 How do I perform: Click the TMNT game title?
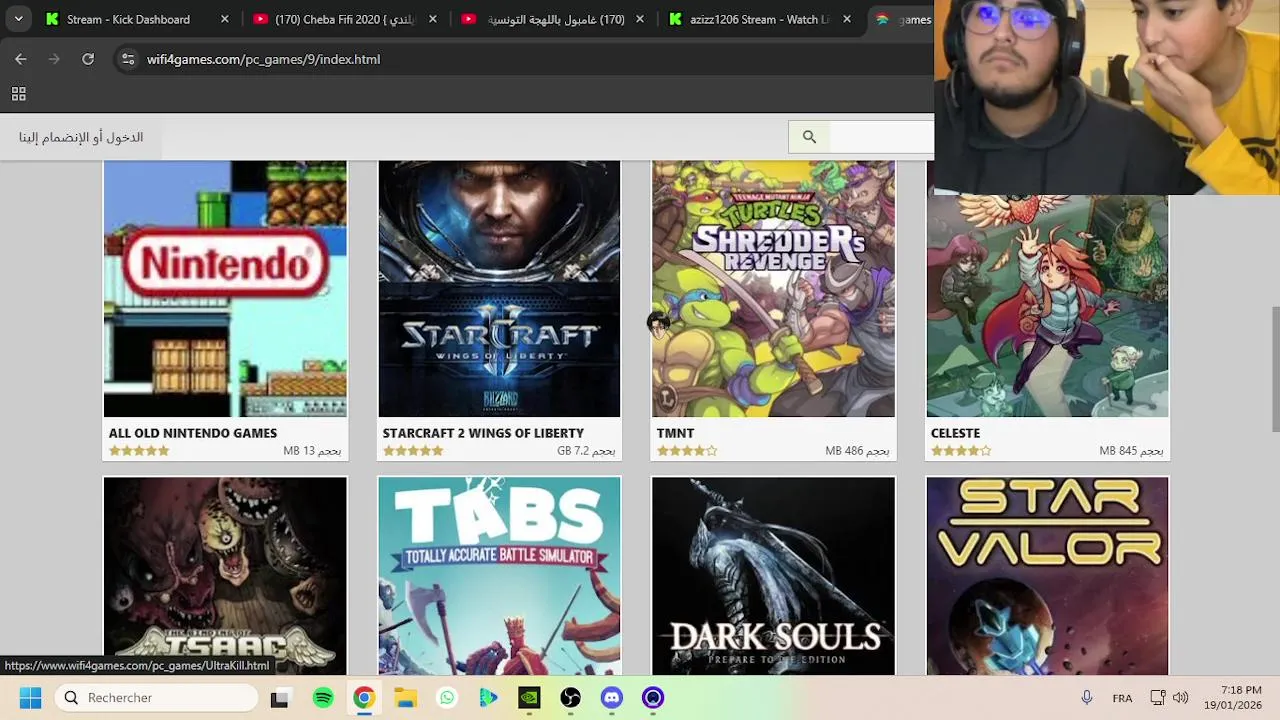[x=675, y=433]
